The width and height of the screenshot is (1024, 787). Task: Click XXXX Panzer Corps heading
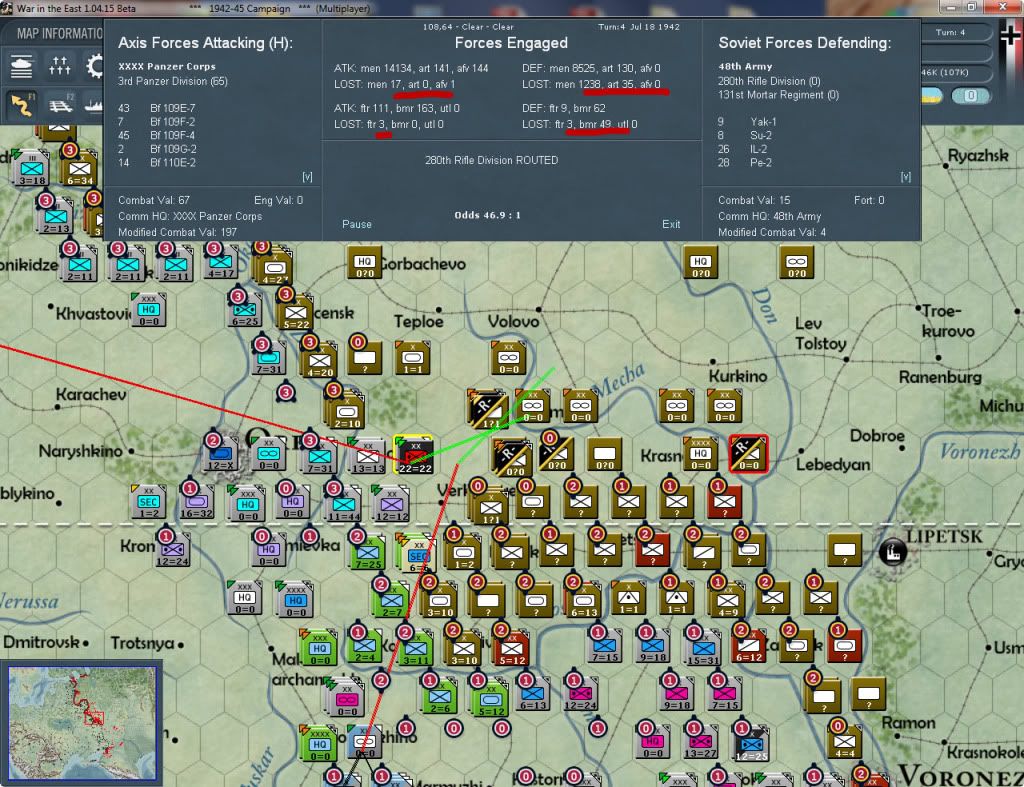click(167, 67)
